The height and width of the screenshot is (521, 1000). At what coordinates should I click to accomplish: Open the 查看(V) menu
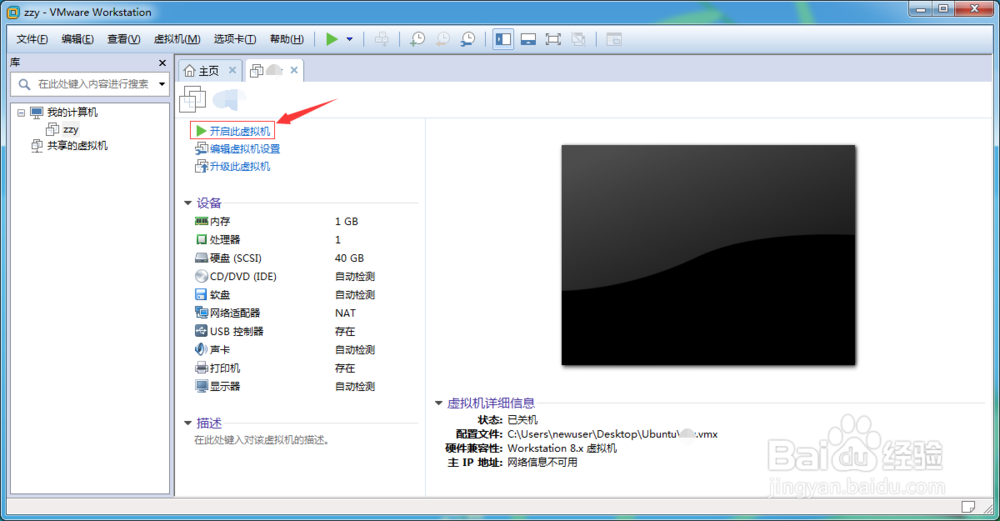tap(124, 40)
